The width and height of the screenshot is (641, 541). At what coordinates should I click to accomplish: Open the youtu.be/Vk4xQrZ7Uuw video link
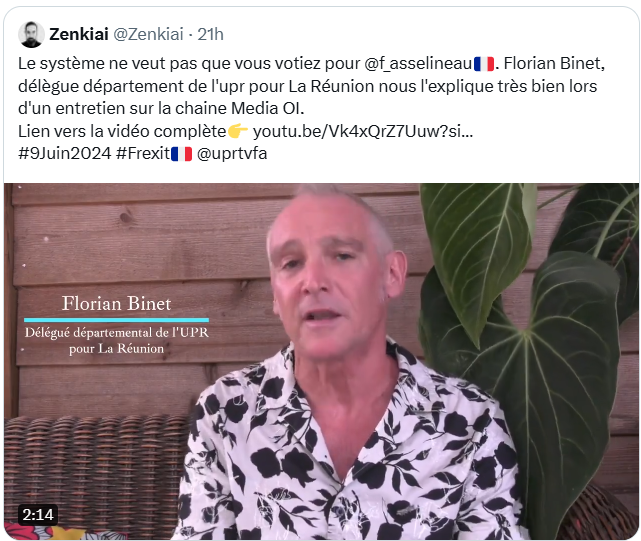click(363, 131)
